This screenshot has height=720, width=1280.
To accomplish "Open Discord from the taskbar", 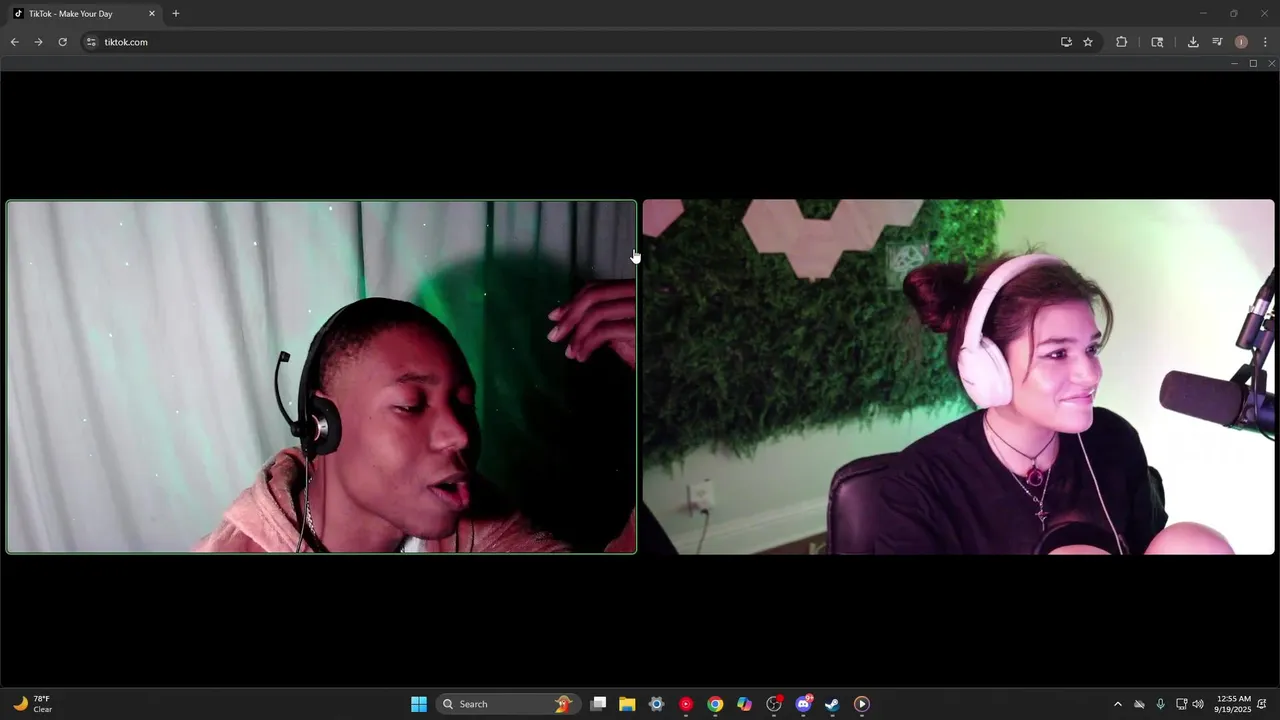I will 803,704.
